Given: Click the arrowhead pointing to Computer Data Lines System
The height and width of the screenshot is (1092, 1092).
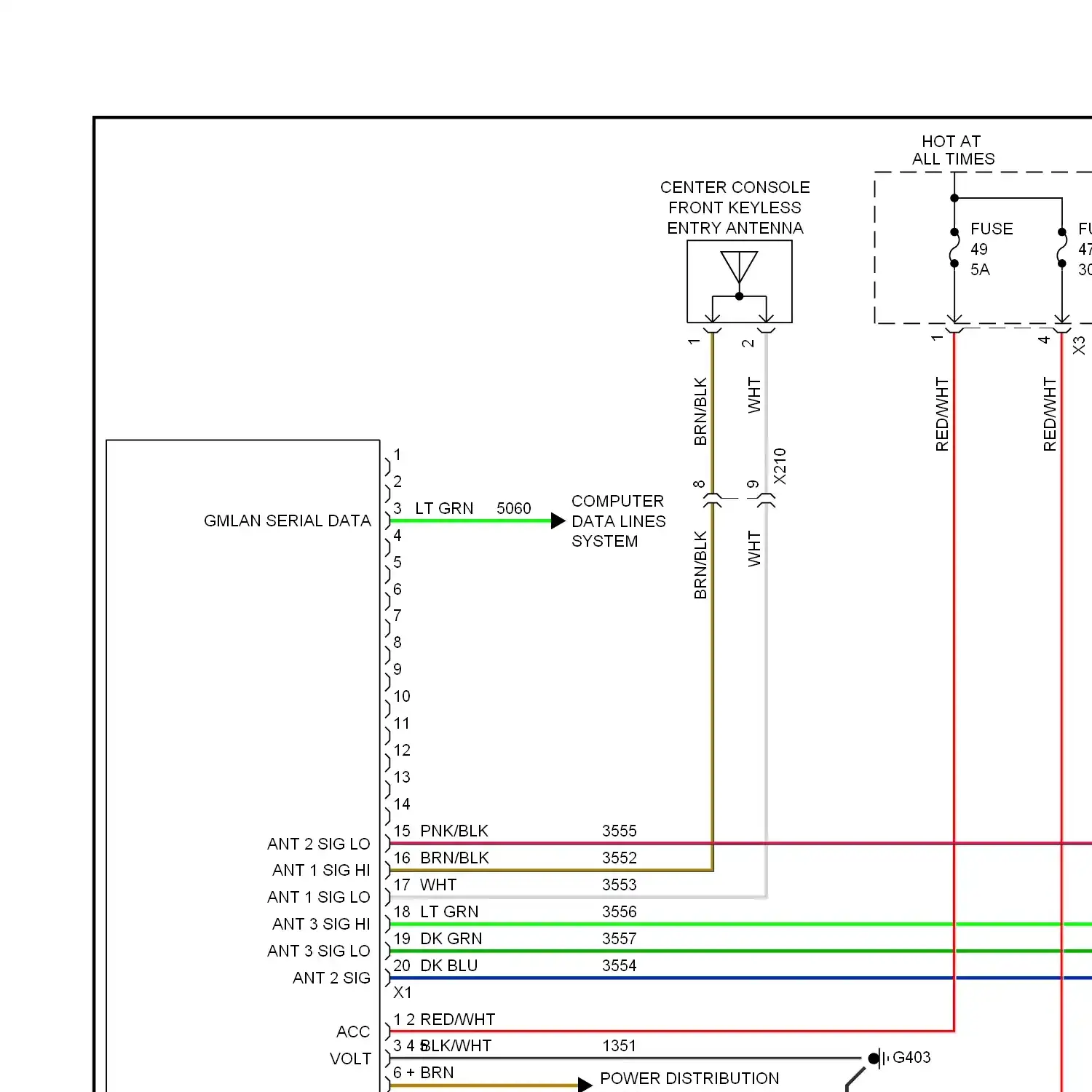Looking at the screenshot, I should 558,521.
